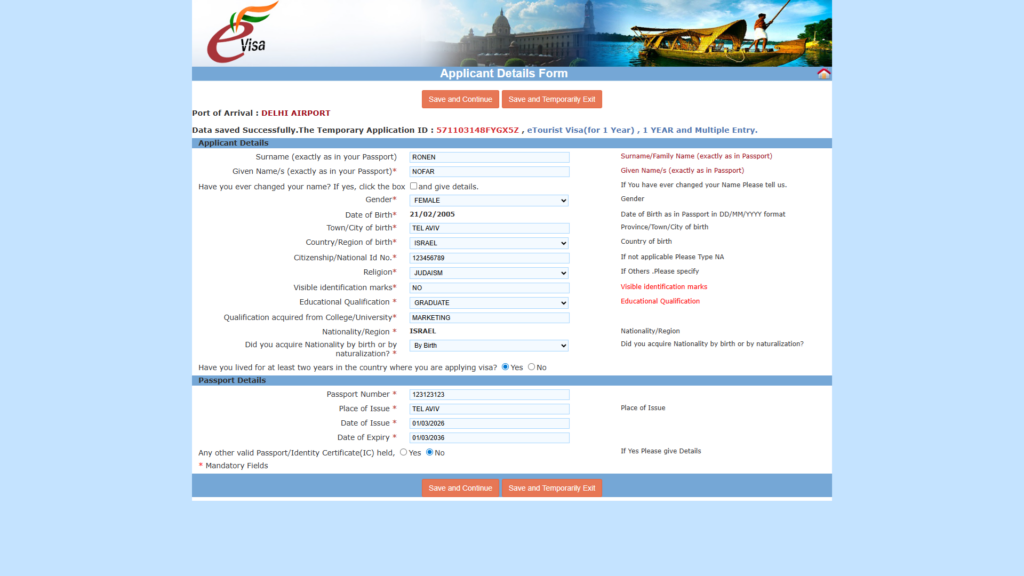Image resolution: width=1024 pixels, height=576 pixels.
Task: Focus the Passport Number field
Action: 489,395
